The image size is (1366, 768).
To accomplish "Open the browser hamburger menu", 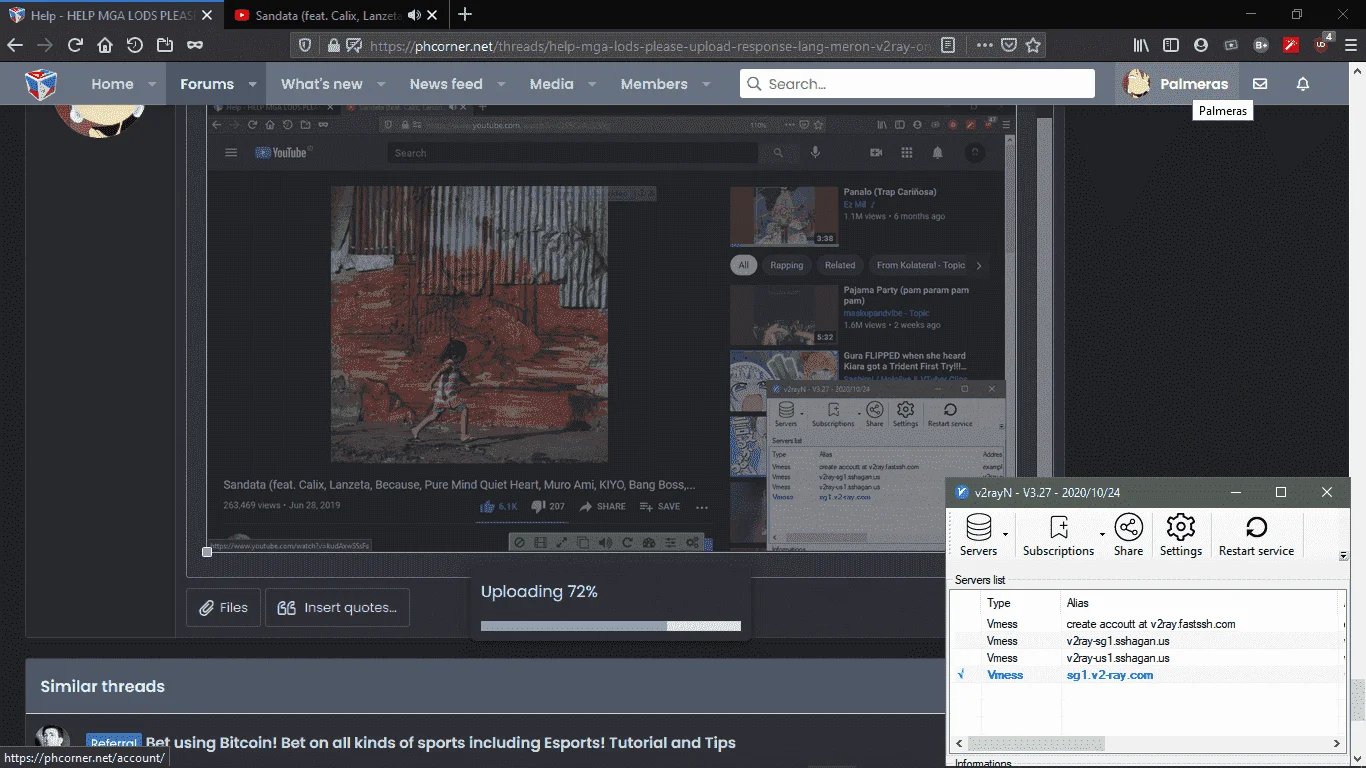I will [x=1351, y=45].
